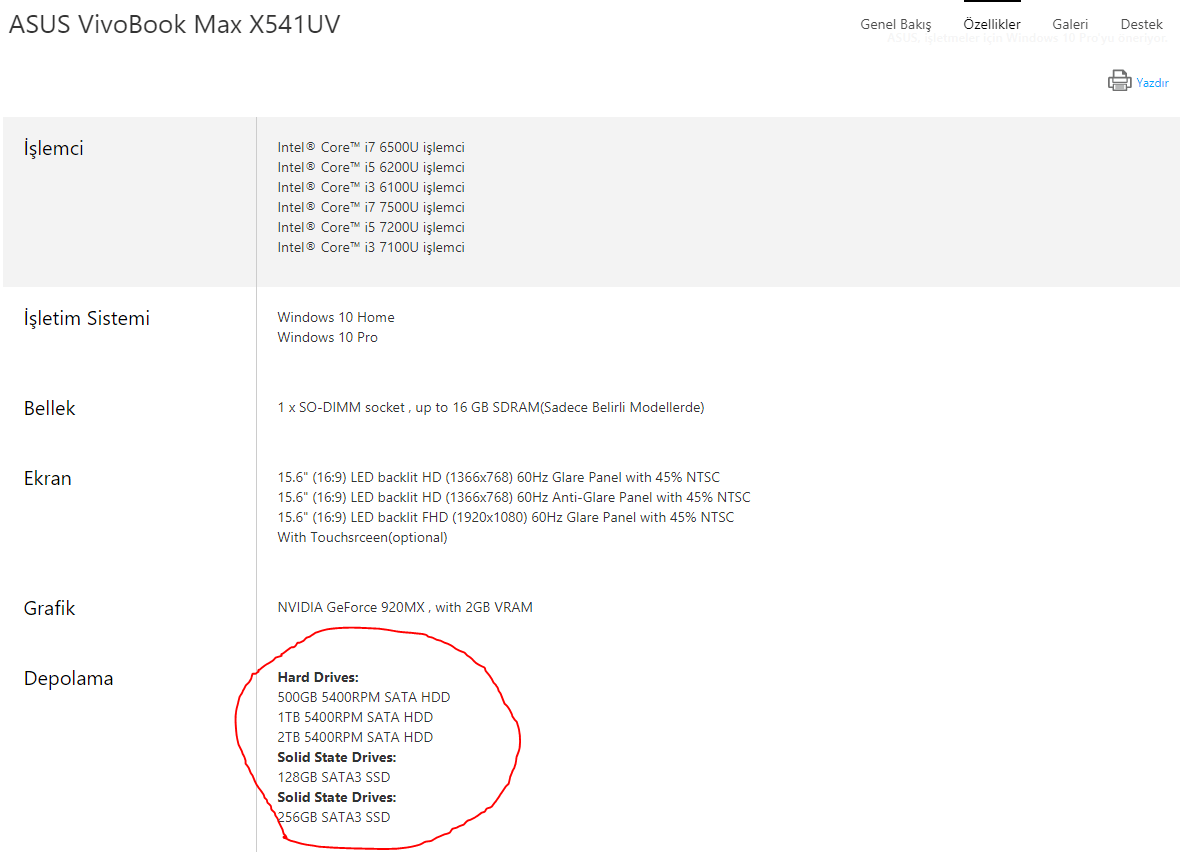
Task: Select the Core i5 6200U işlemci line
Action: point(371,167)
